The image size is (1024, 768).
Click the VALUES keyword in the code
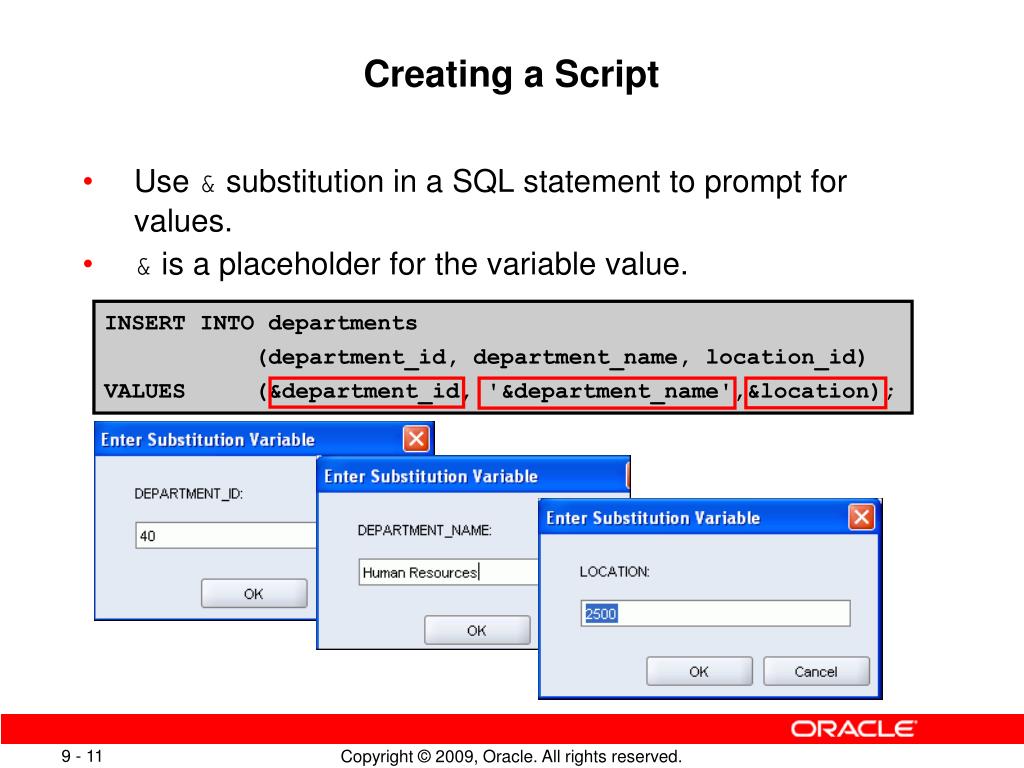(144, 391)
